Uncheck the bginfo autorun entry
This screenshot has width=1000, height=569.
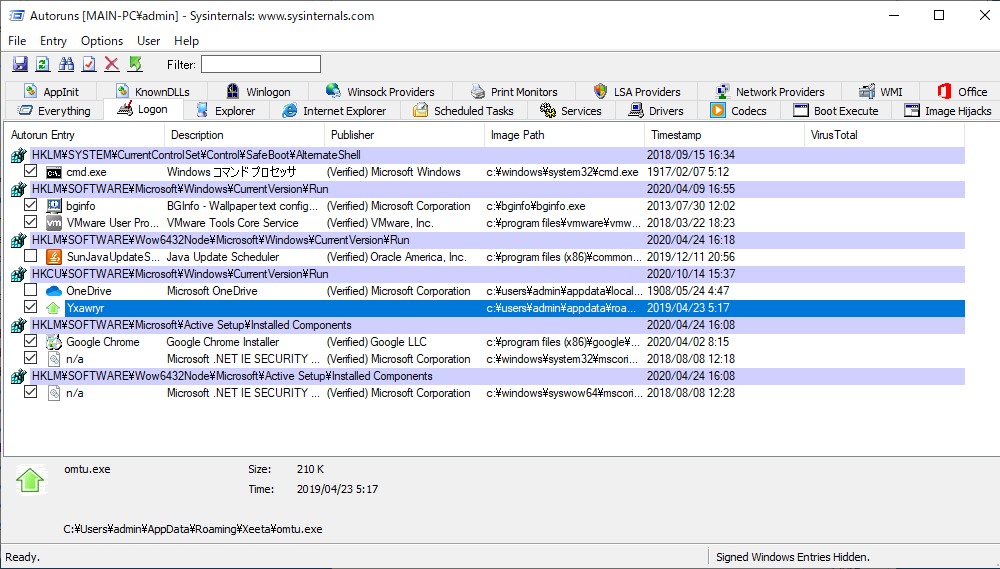tap(30, 205)
